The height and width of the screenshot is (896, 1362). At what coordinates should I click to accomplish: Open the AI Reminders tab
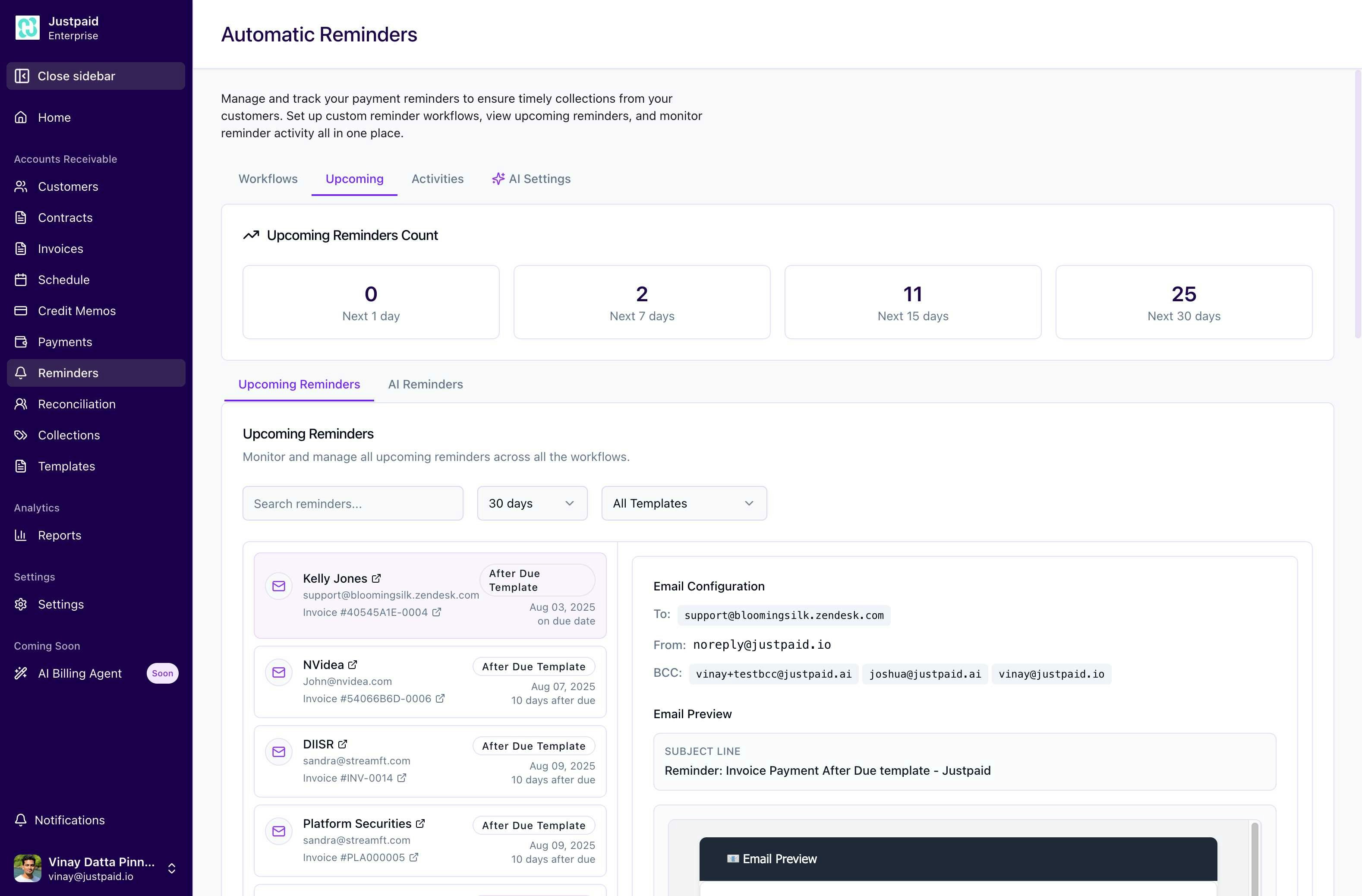pyautogui.click(x=425, y=384)
